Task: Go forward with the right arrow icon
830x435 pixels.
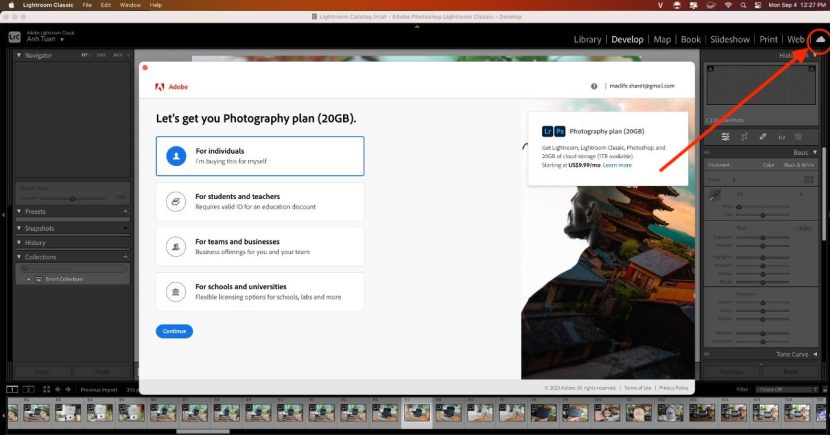Action: pyautogui.click(x=68, y=389)
